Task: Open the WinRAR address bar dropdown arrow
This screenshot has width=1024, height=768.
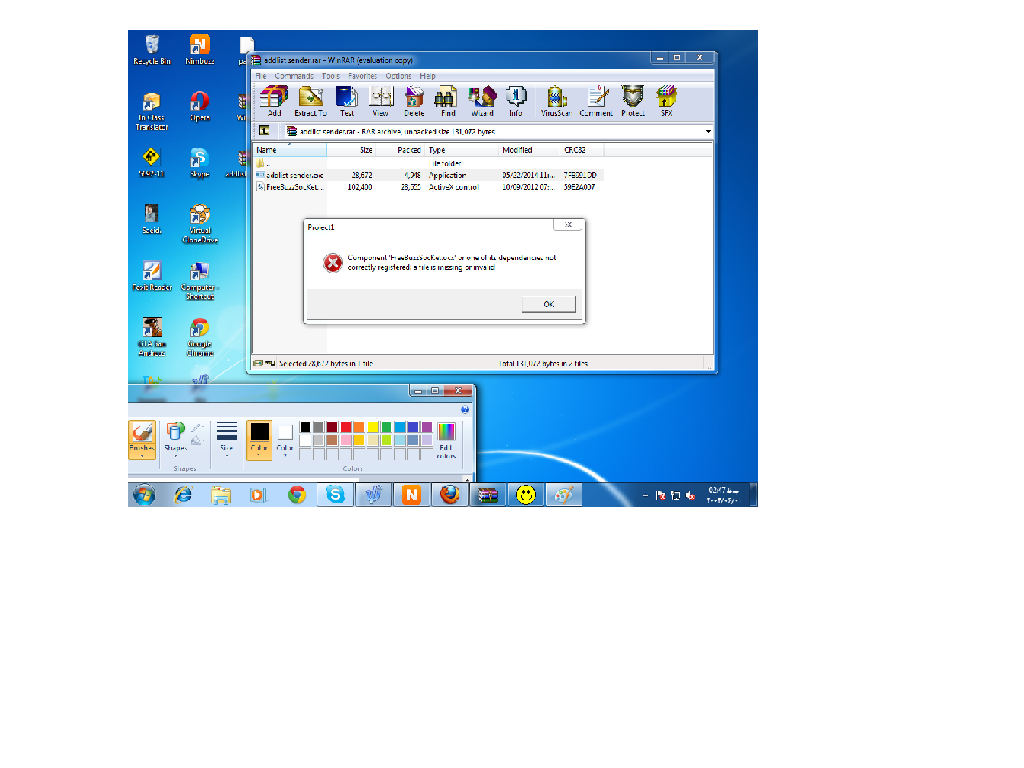Action: point(708,131)
